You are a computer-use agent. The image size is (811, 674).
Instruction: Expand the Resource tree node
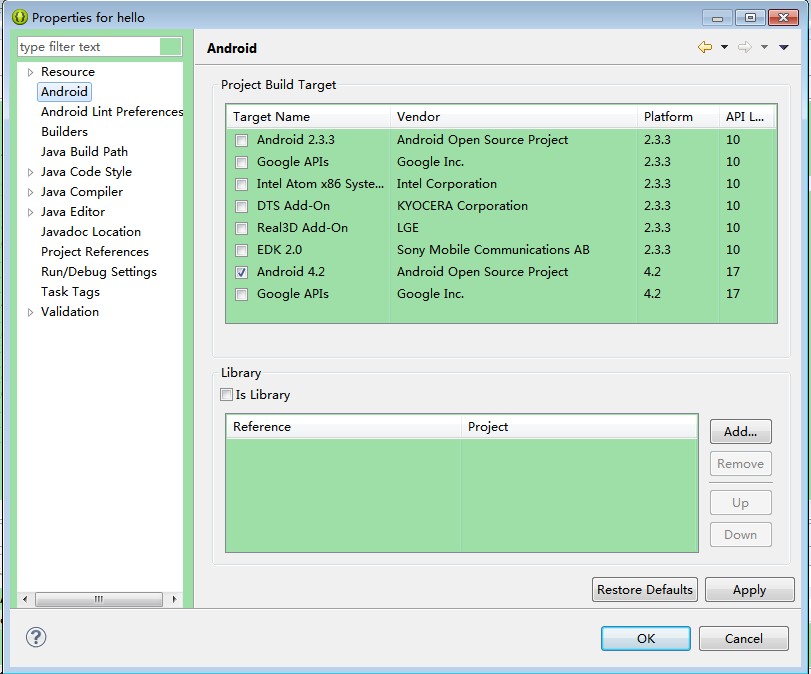tap(31, 72)
